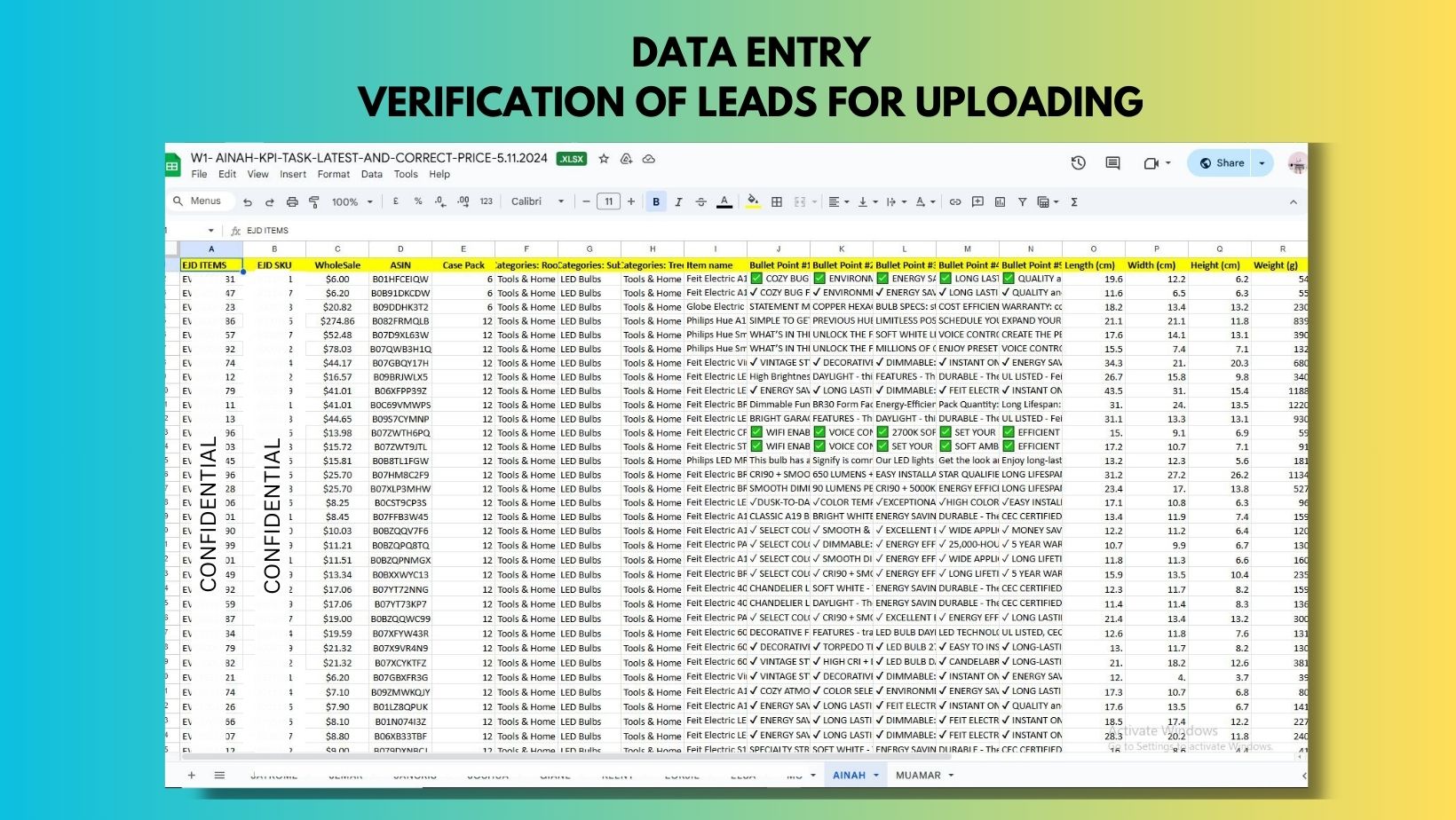1456x820 pixels.
Task: Open the Borders tool
Action: click(777, 202)
